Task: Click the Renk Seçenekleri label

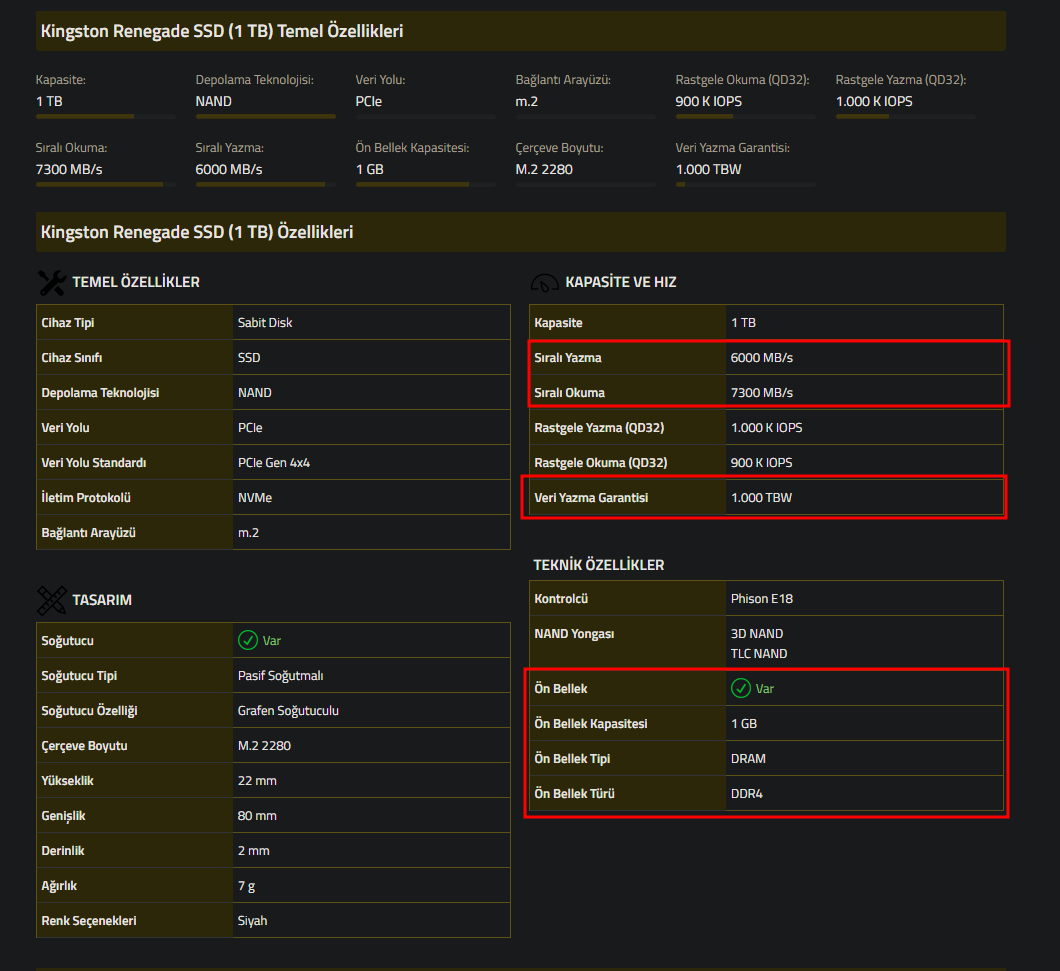Action: point(89,921)
